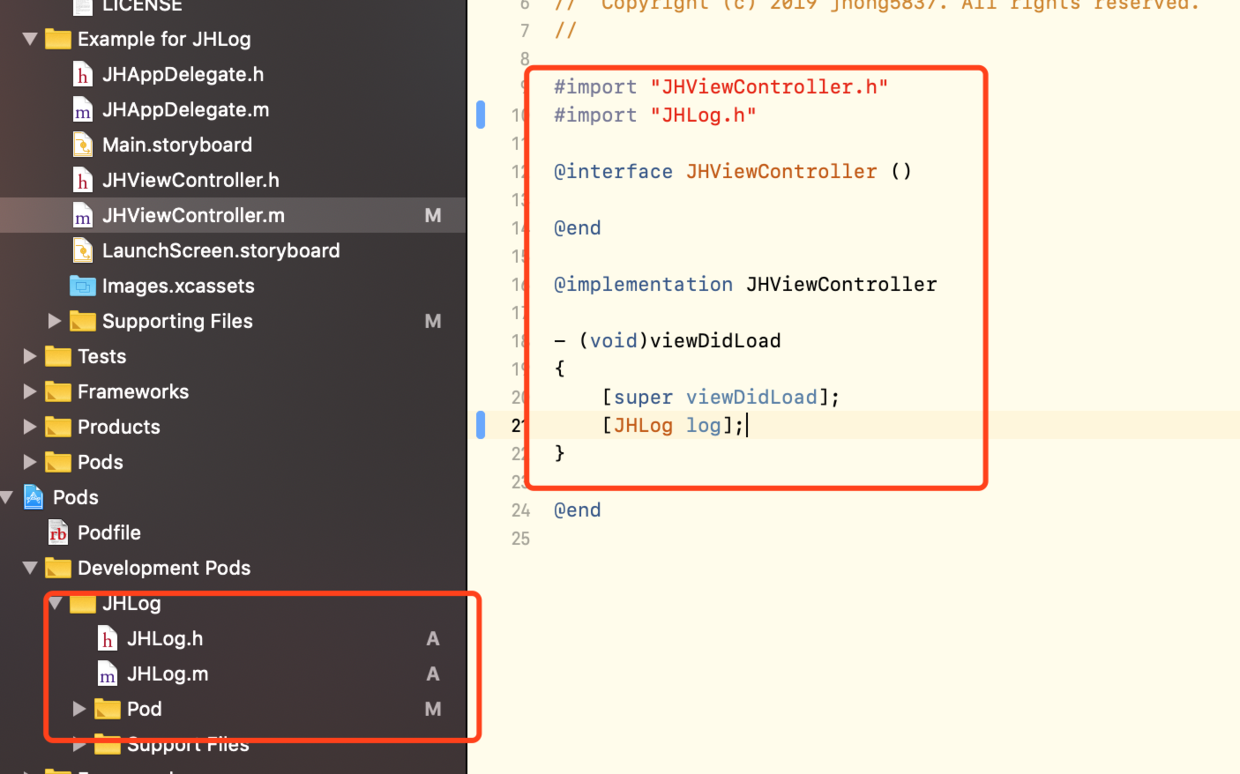Open JHLog.m under Development Pods

168,674
